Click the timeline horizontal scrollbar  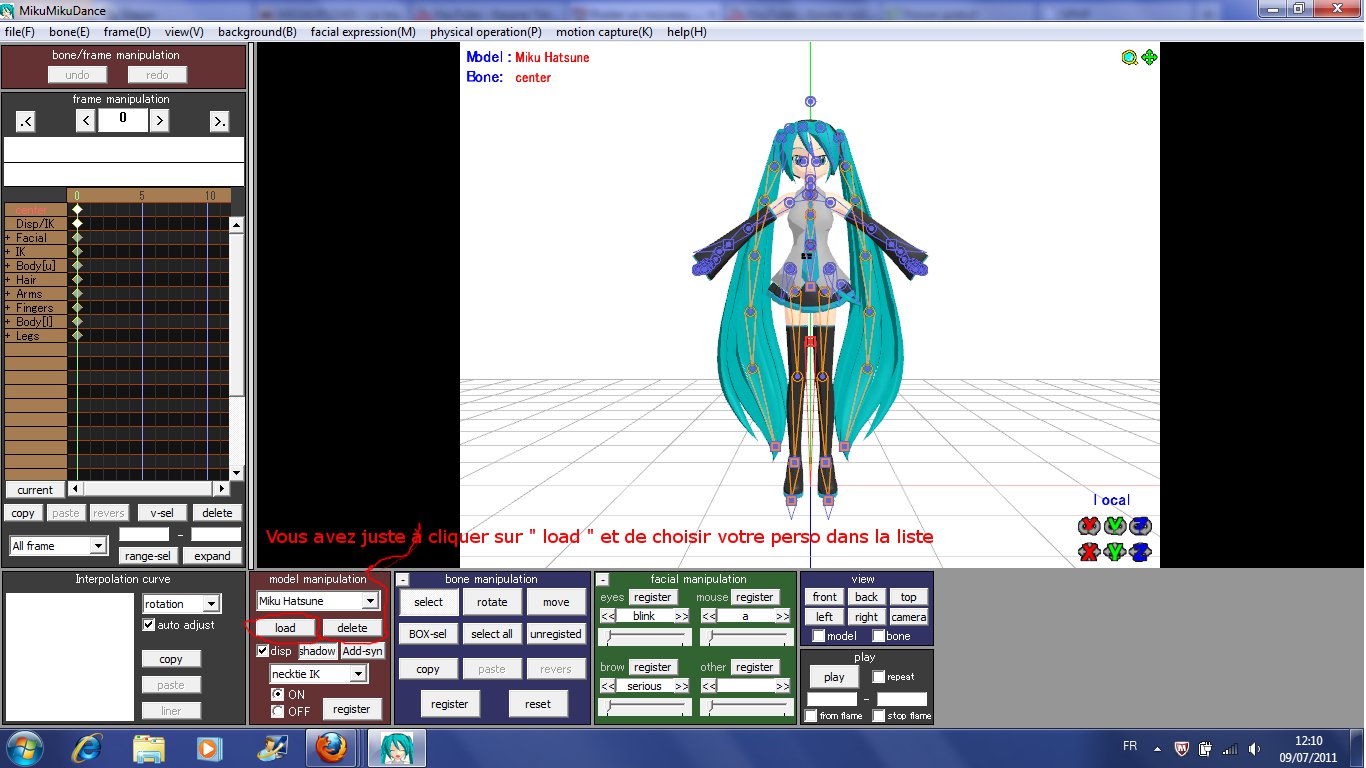click(x=150, y=489)
